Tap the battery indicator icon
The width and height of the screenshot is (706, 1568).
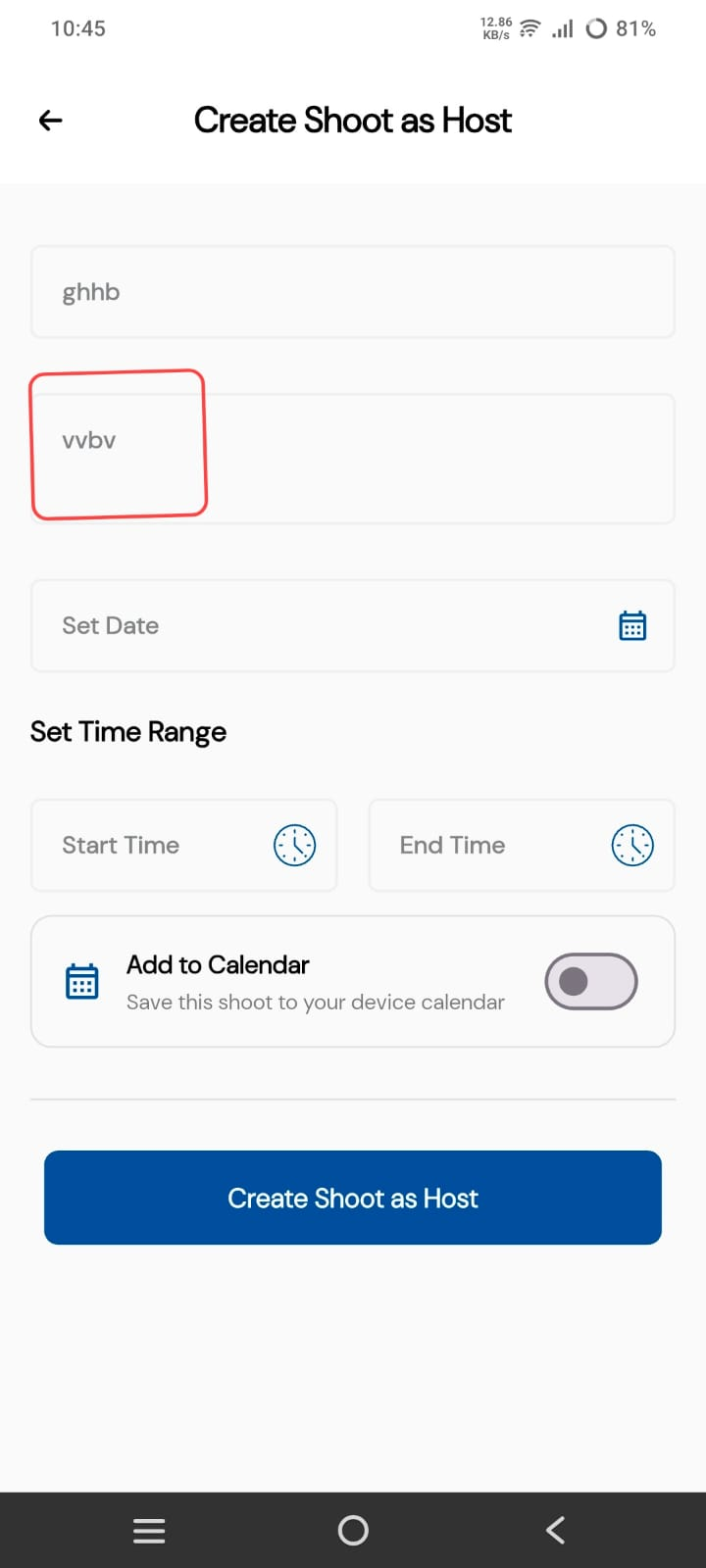click(x=596, y=28)
